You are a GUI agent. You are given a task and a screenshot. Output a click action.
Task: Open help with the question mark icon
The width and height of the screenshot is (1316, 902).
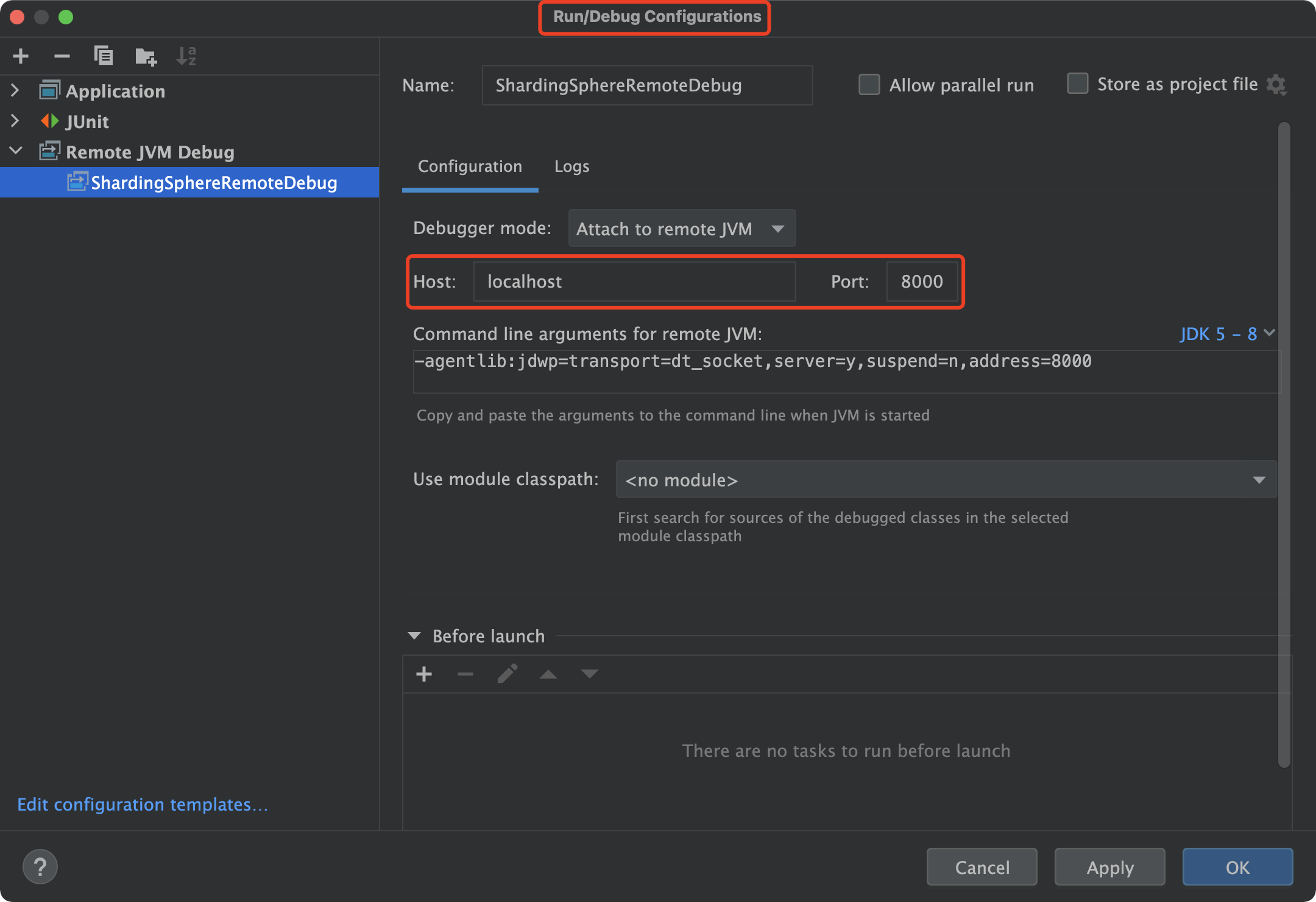pyautogui.click(x=40, y=867)
